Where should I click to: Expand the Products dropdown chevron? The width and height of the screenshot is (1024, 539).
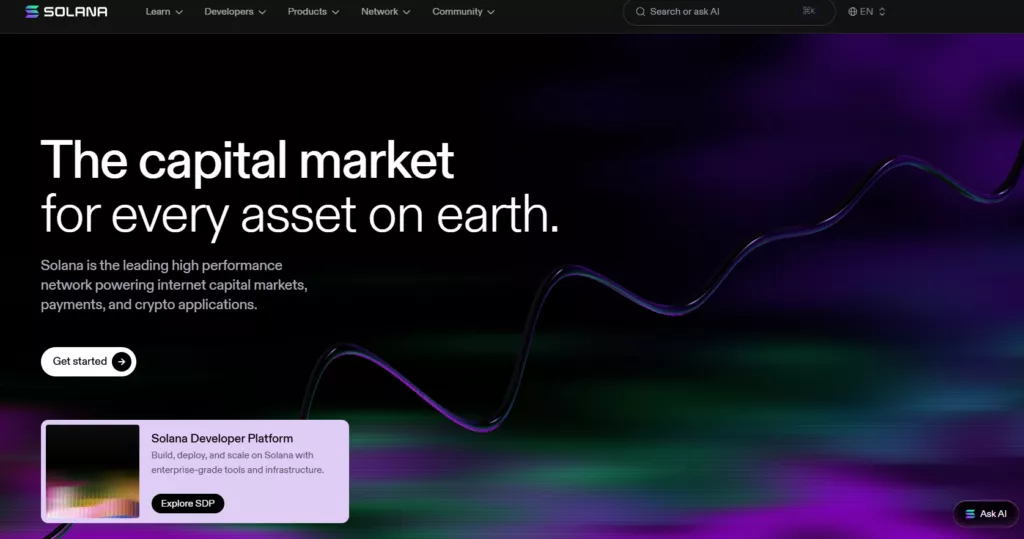tap(335, 12)
